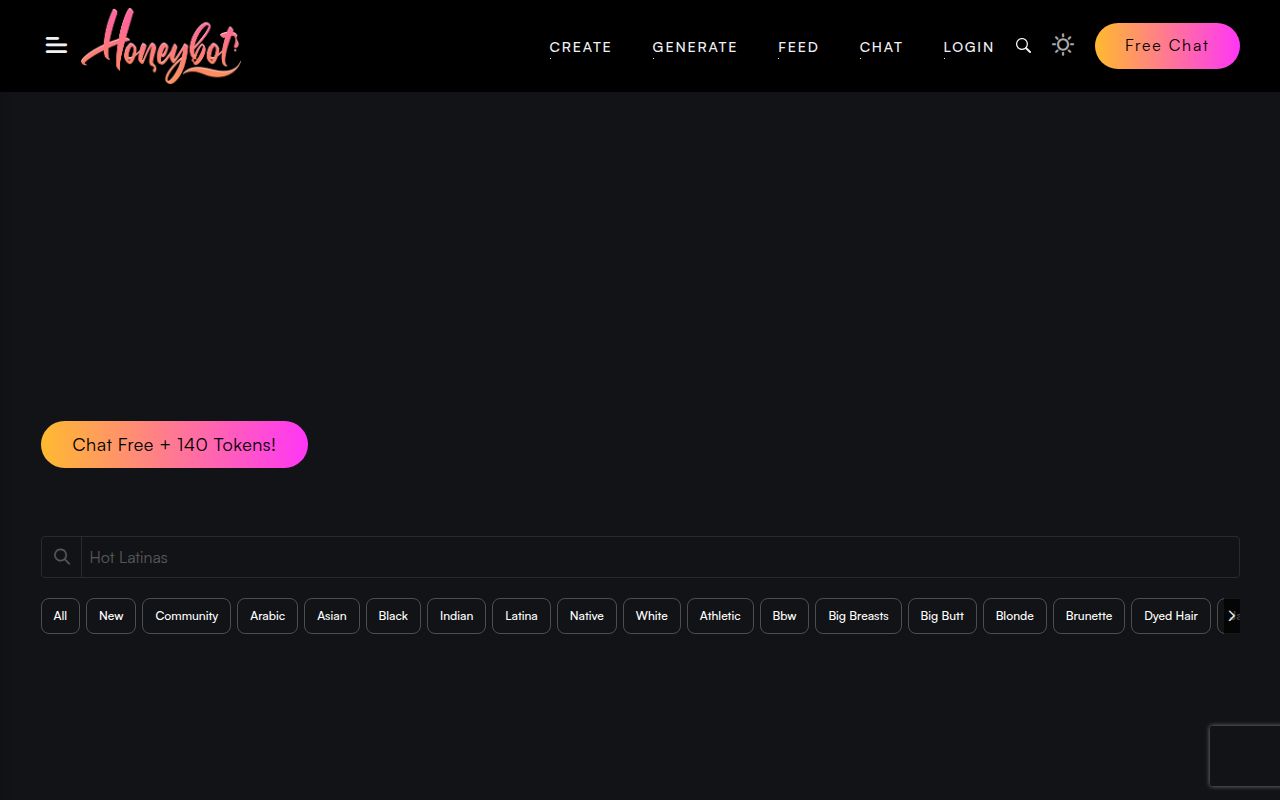Choose the Blonde filter tag

tap(1014, 616)
